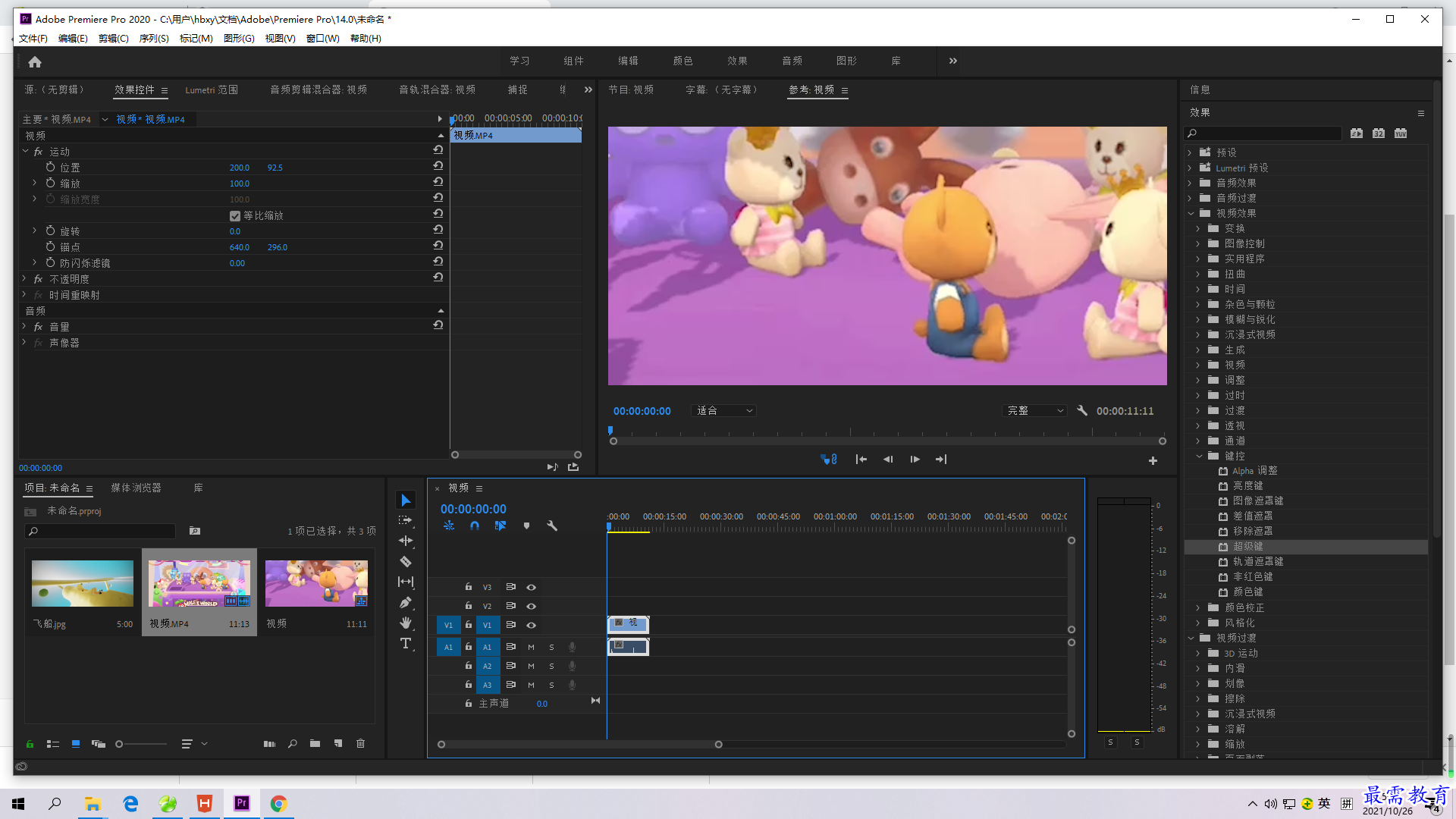
Task: Expand the motion effect properties
Action: [x=26, y=151]
